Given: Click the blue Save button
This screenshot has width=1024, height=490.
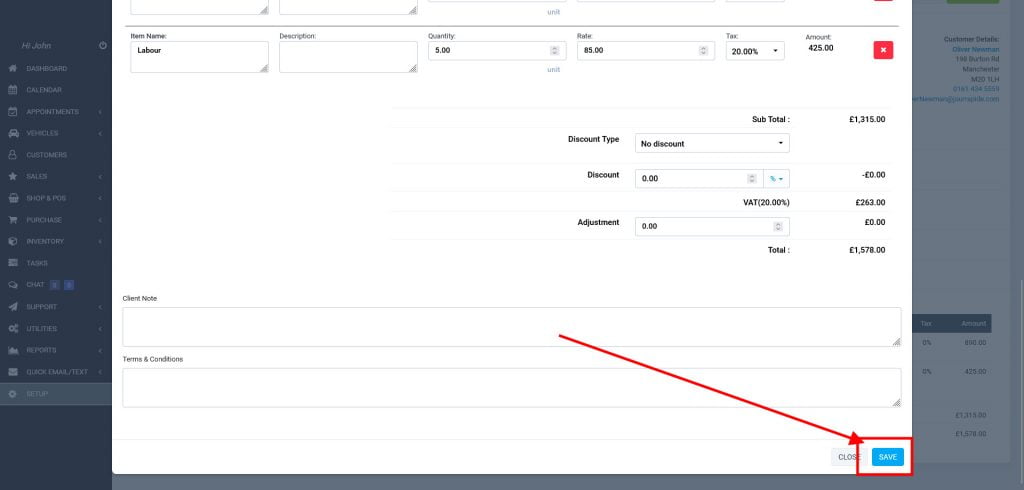Looking at the screenshot, I should (887, 457).
